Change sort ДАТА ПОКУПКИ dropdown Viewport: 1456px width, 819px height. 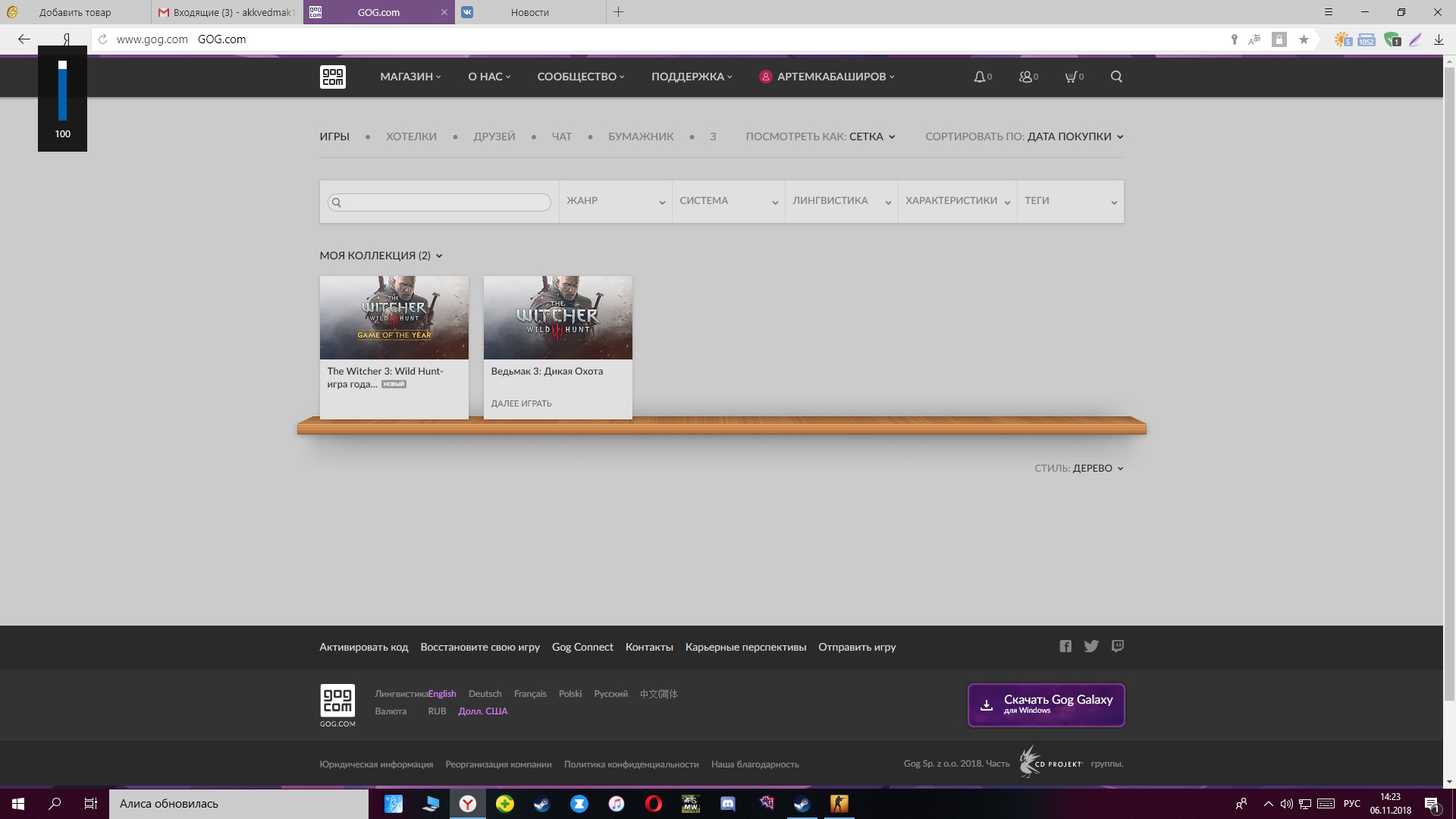click(1075, 136)
